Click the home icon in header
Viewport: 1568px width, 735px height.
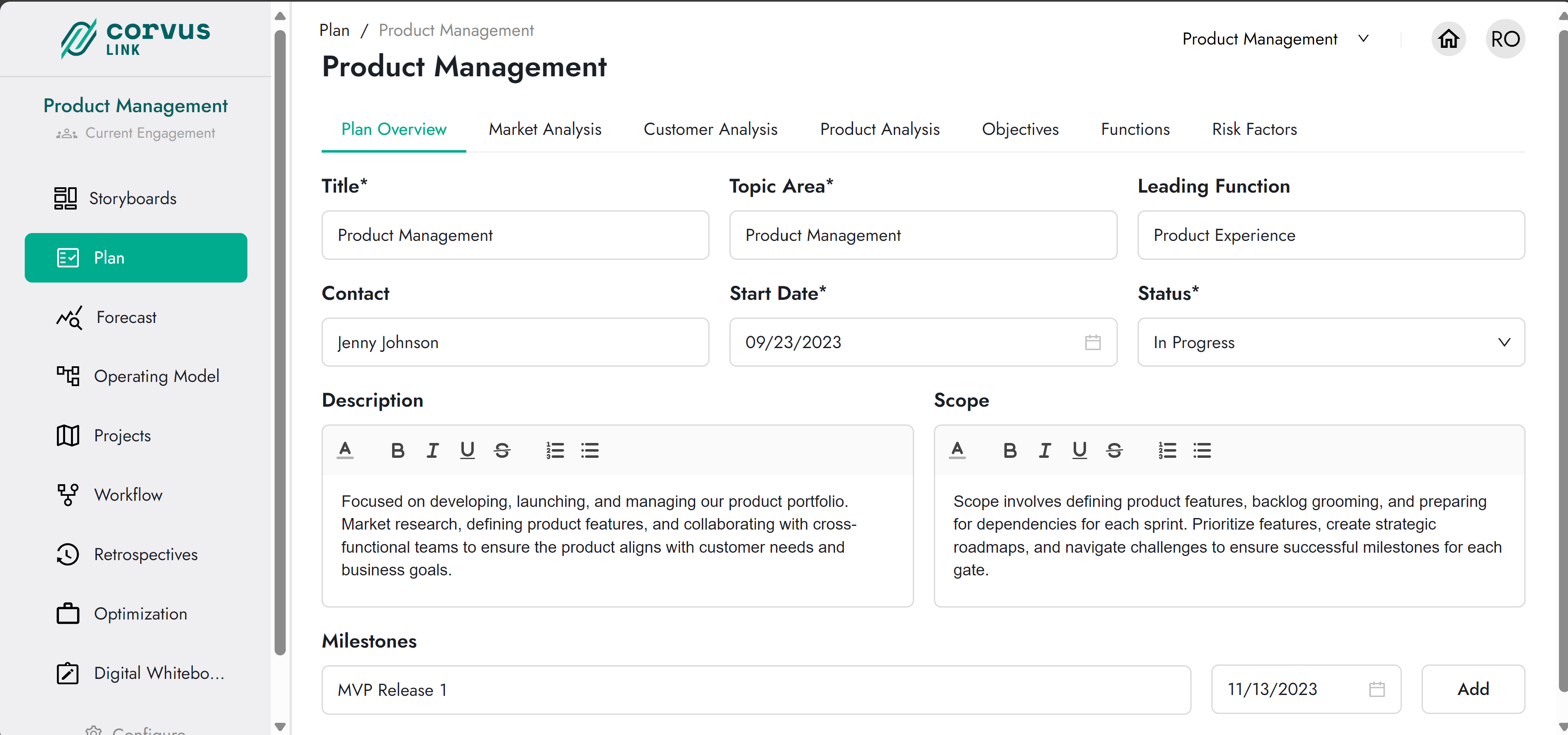(1448, 39)
